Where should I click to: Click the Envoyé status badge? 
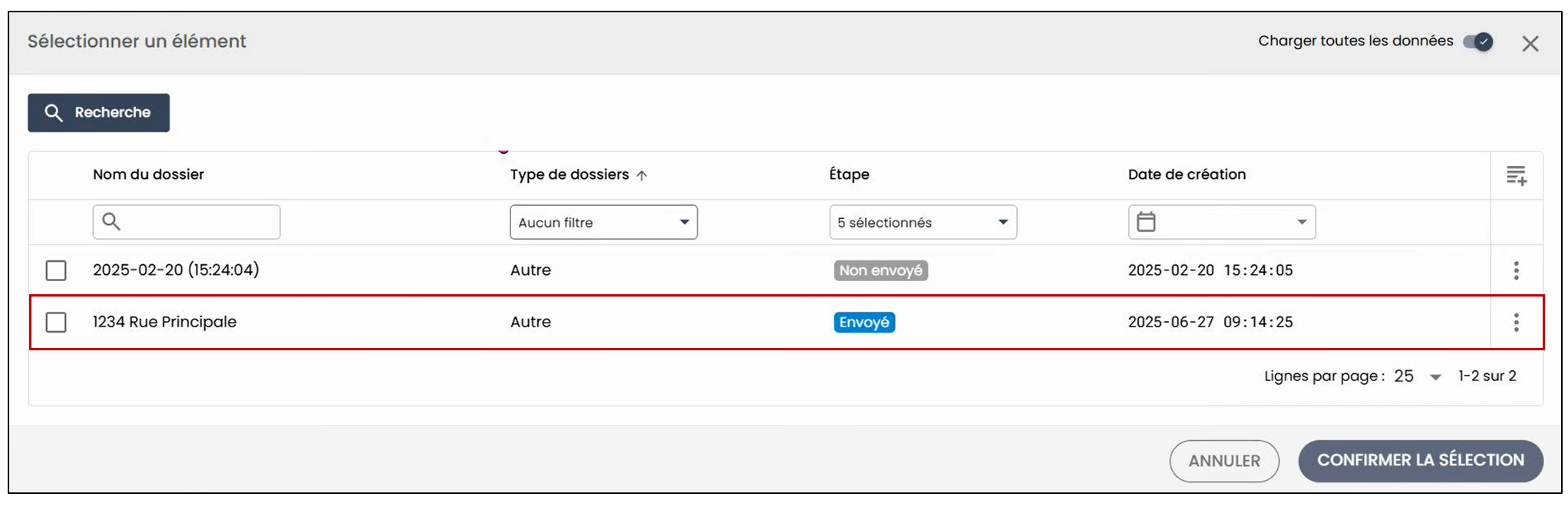click(x=864, y=323)
